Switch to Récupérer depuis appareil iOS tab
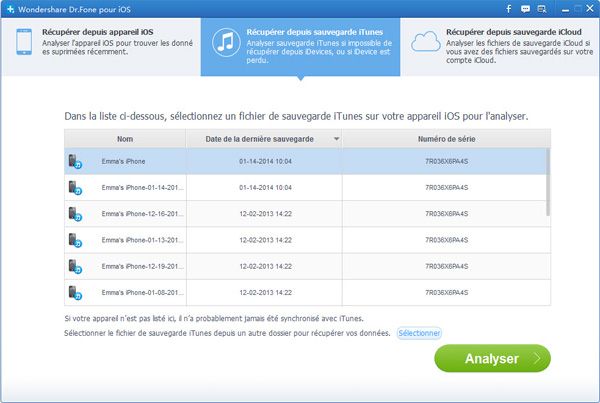This screenshot has width=600, height=403. click(101, 47)
